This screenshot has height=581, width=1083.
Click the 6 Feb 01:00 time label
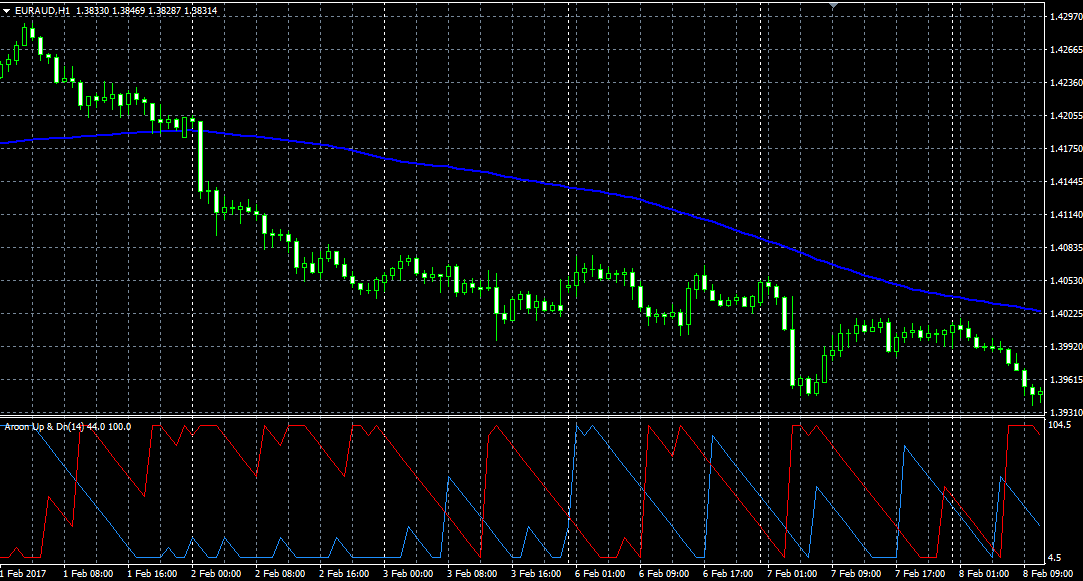pos(601,574)
